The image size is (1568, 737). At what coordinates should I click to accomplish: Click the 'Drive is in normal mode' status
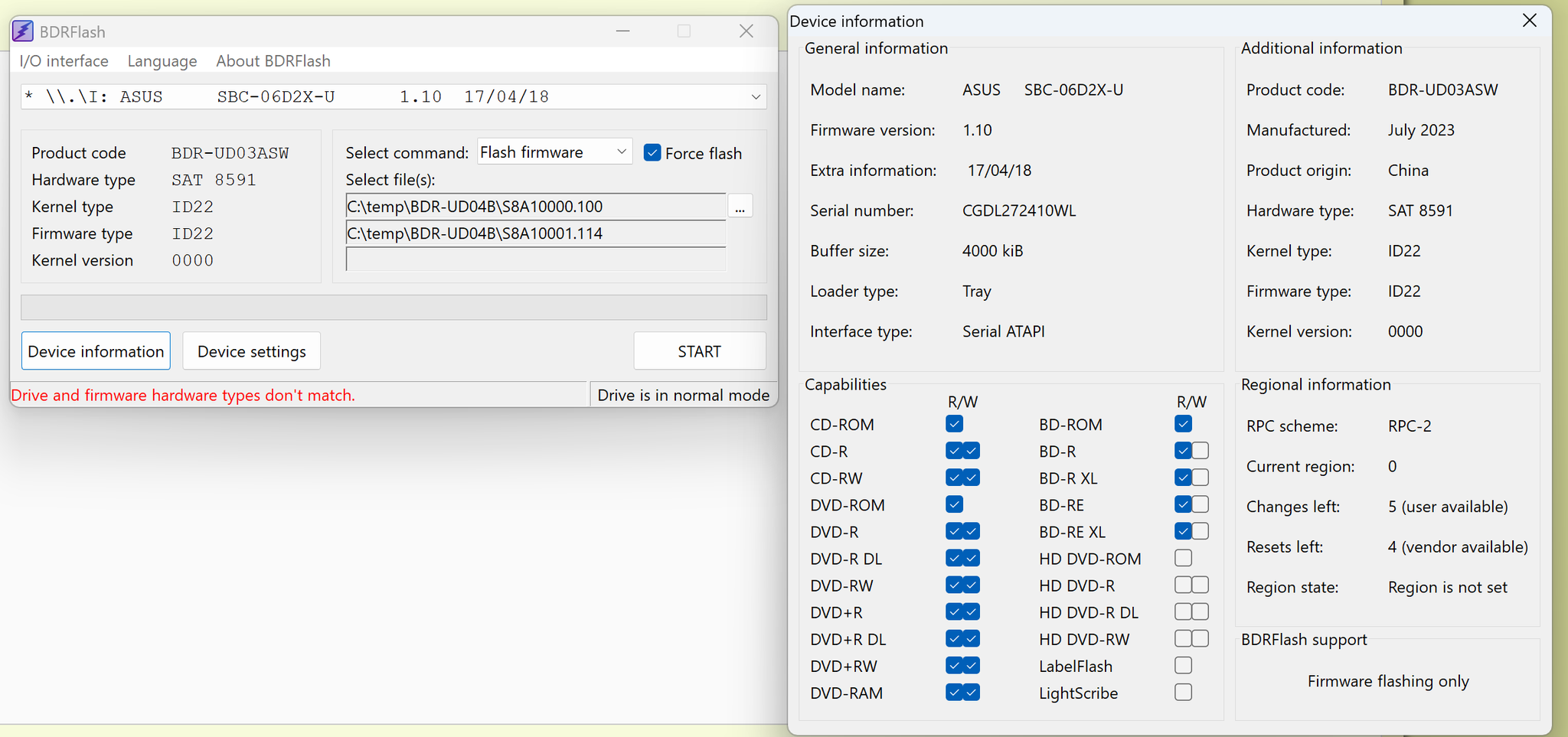683,395
